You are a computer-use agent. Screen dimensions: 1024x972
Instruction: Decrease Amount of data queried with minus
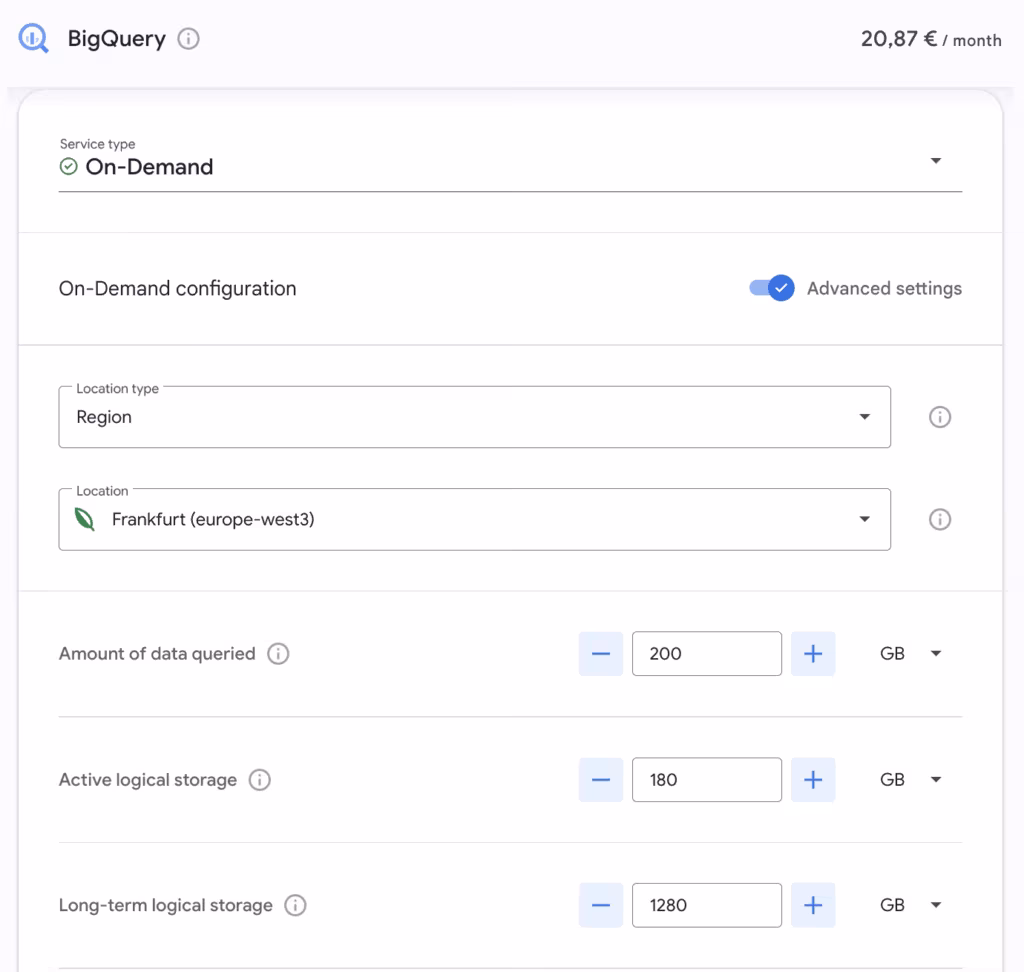tap(600, 654)
